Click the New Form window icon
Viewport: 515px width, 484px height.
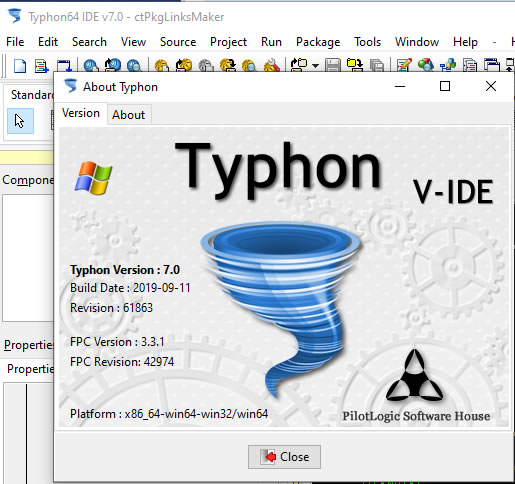point(64,65)
